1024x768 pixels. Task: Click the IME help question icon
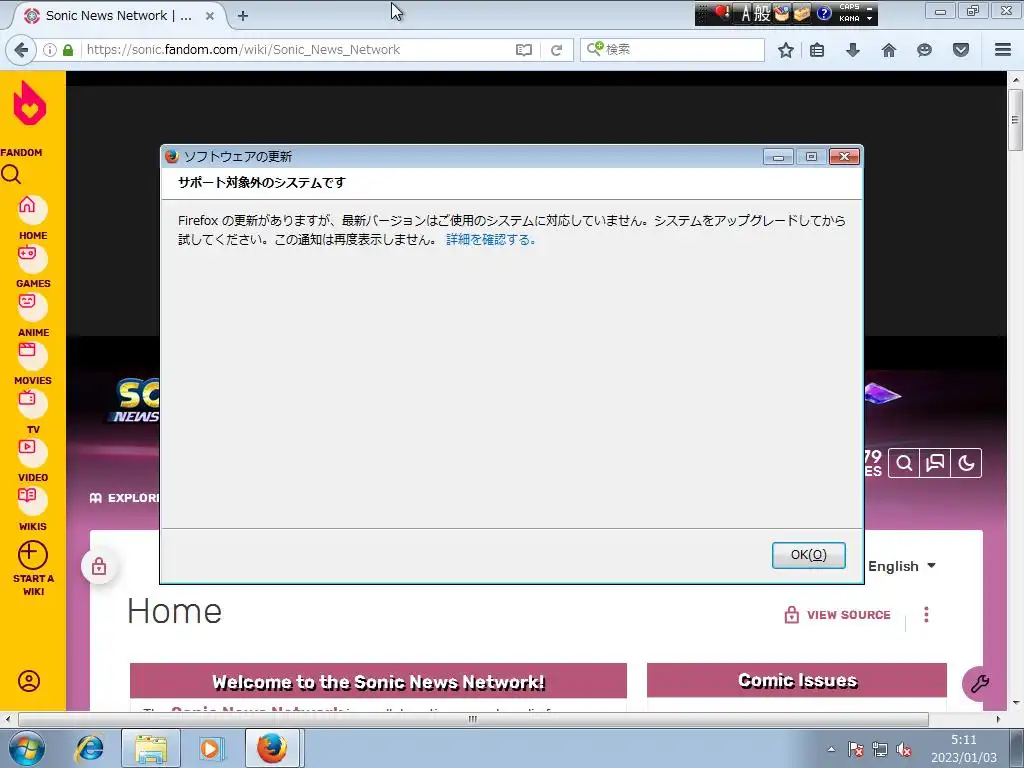click(824, 13)
